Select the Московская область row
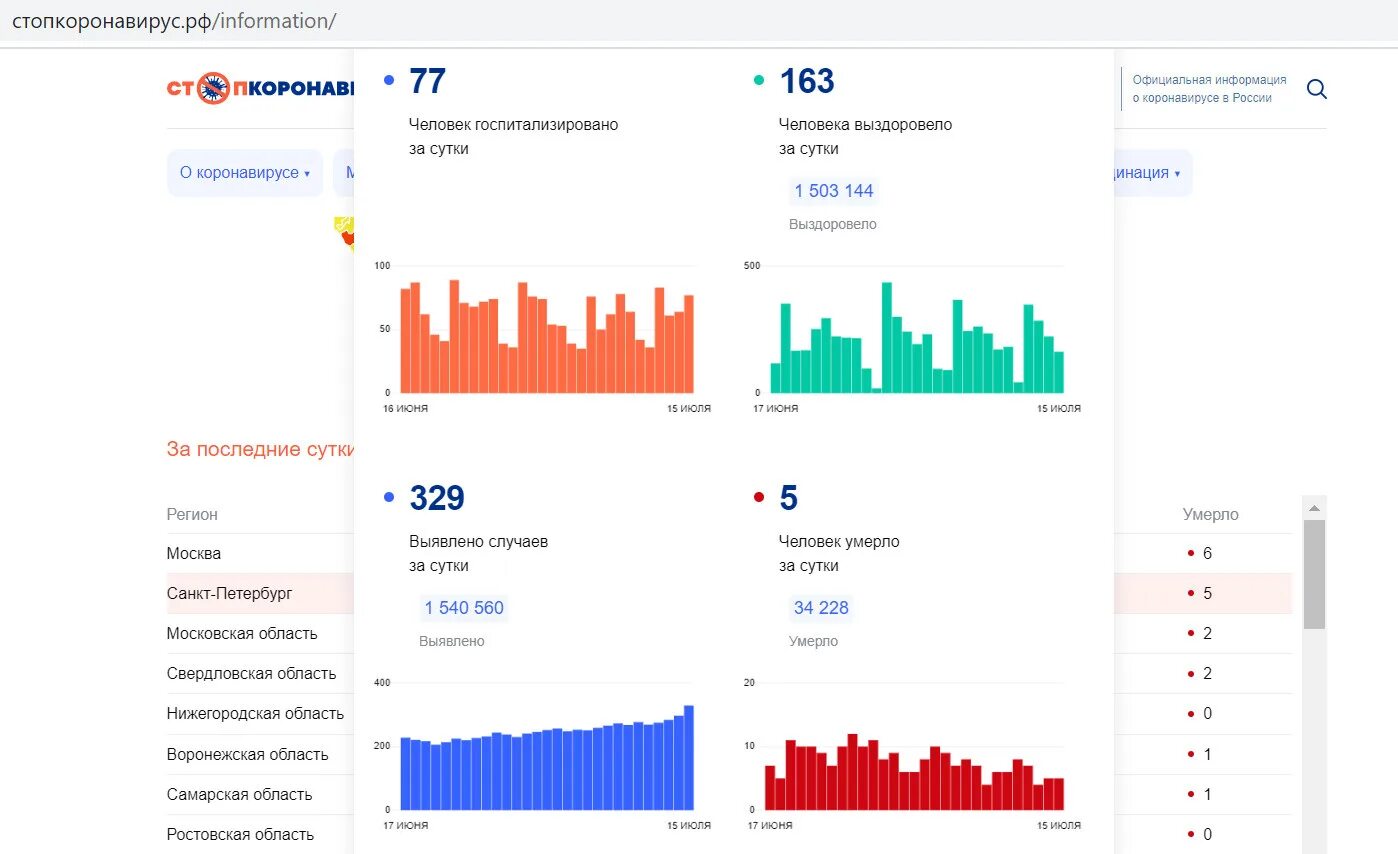The width and height of the screenshot is (1398, 854). click(x=729, y=633)
